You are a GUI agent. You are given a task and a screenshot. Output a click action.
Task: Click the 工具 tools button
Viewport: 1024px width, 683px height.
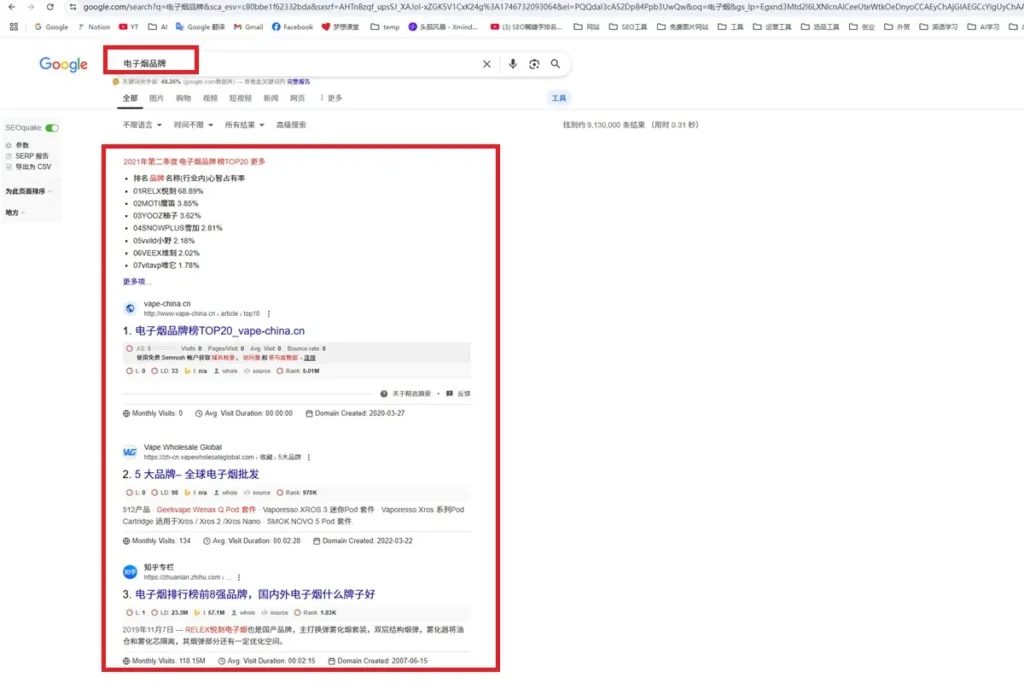pyautogui.click(x=559, y=97)
